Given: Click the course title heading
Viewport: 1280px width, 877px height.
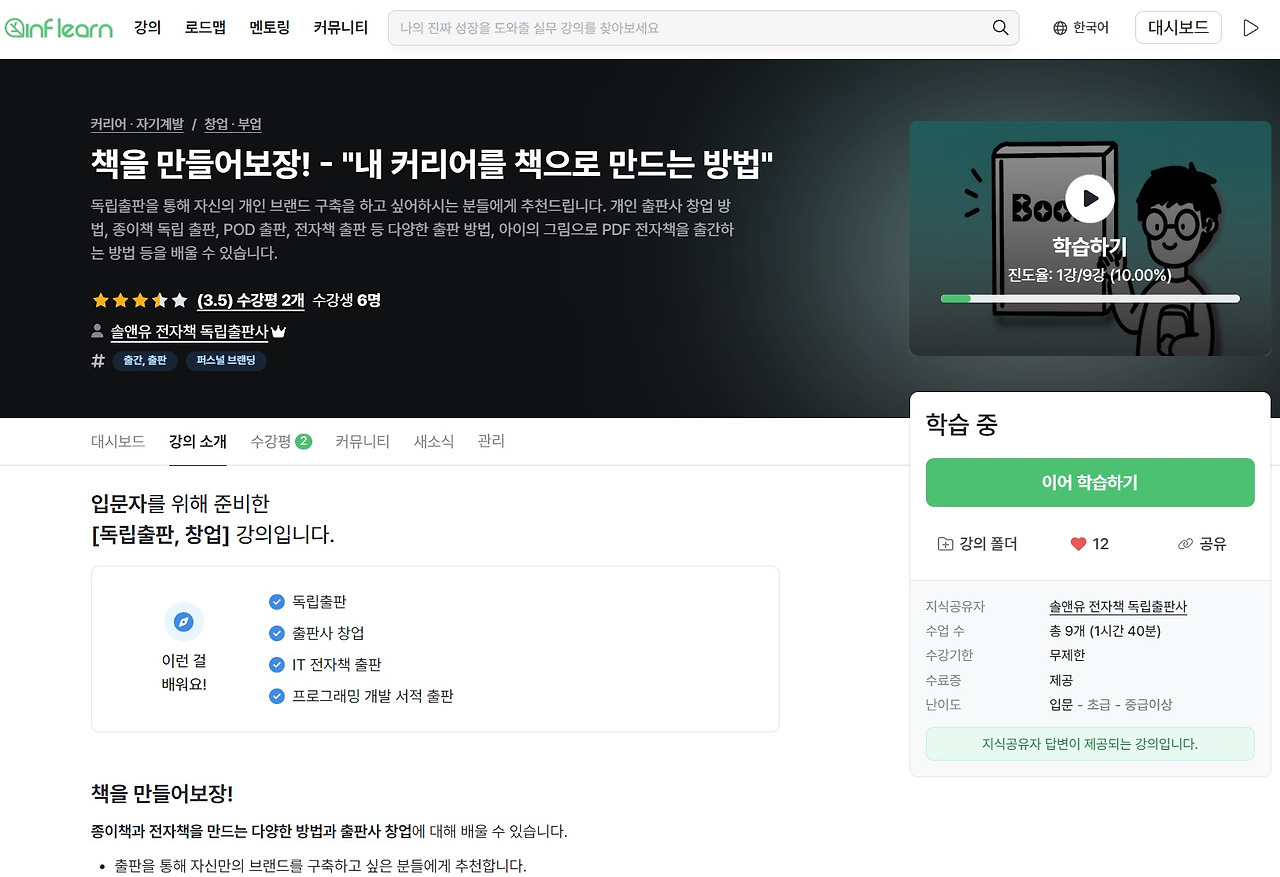Looking at the screenshot, I should [433, 163].
